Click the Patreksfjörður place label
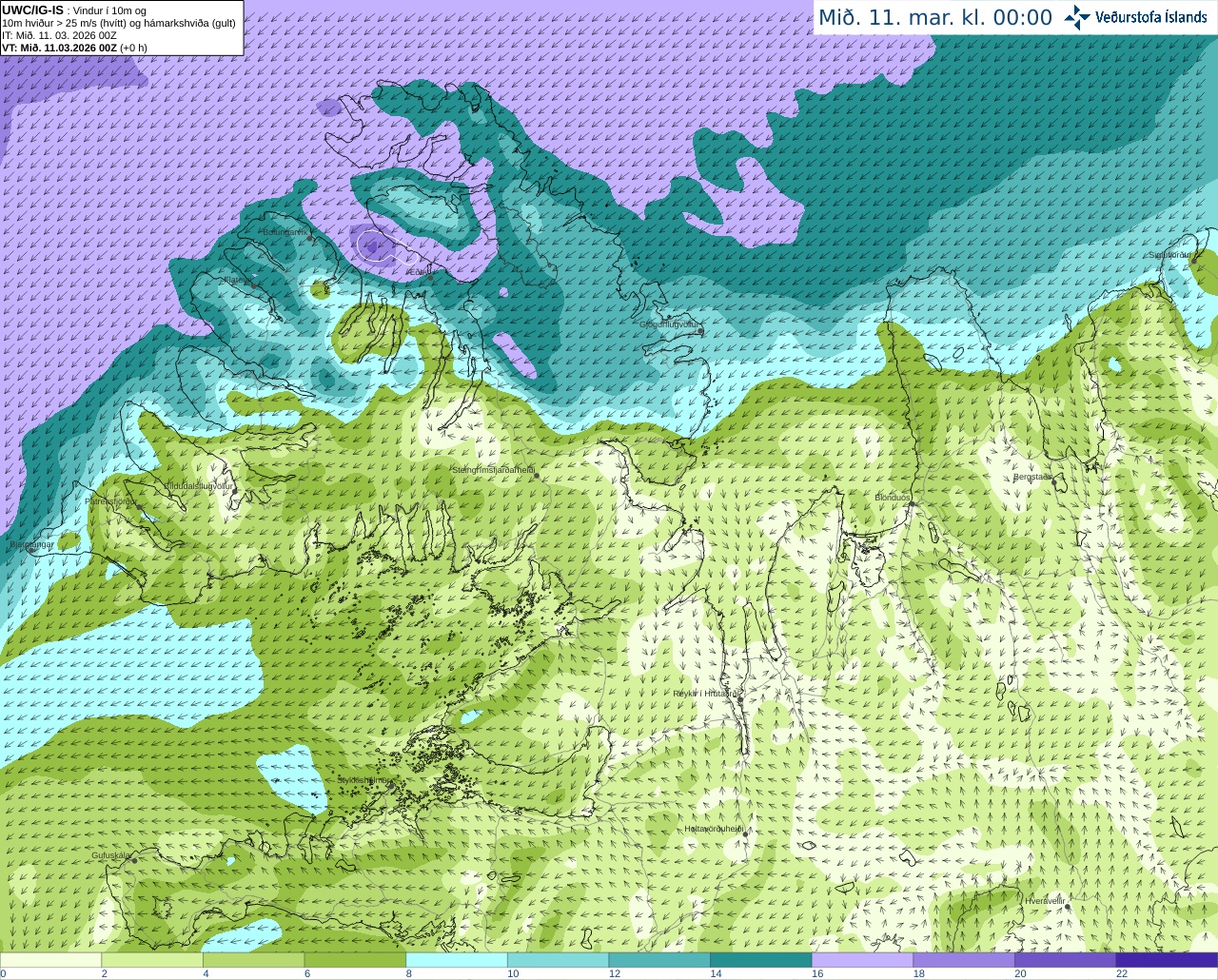Screen dimensions: 1218x980 click(x=109, y=500)
